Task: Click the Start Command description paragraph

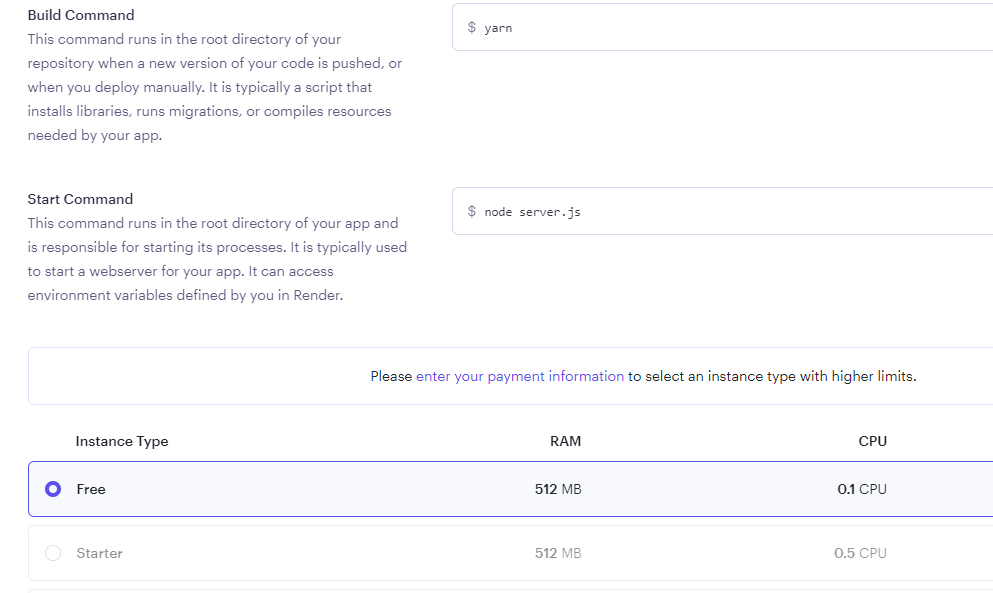Action: [217, 259]
